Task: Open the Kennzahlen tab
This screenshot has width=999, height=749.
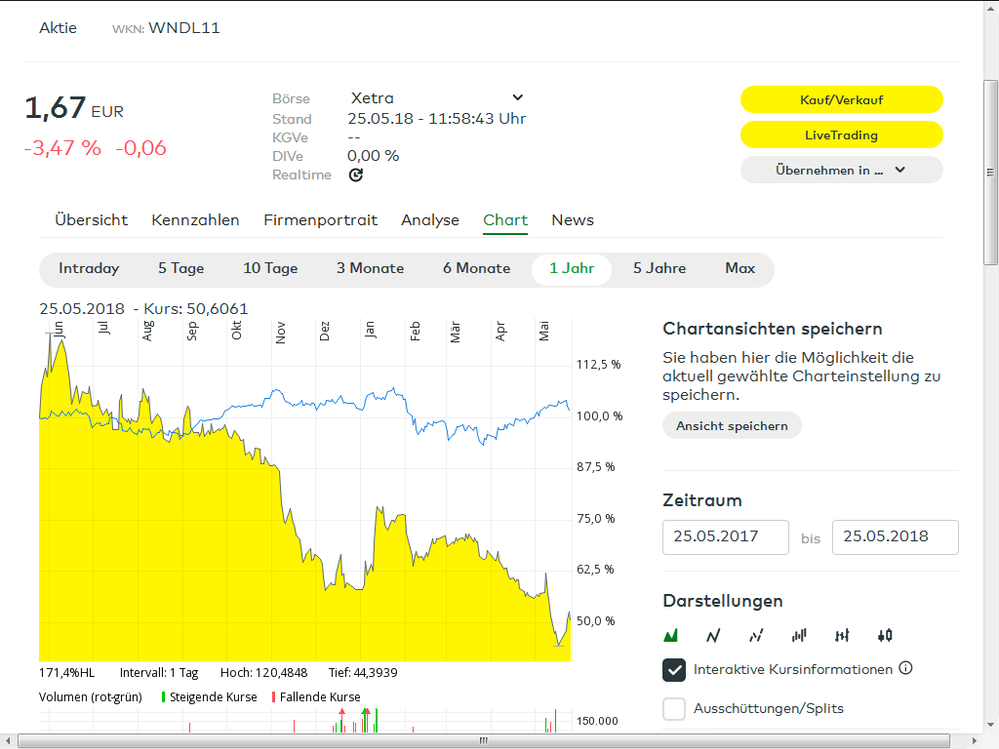Action: pyautogui.click(x=195, y=220)
